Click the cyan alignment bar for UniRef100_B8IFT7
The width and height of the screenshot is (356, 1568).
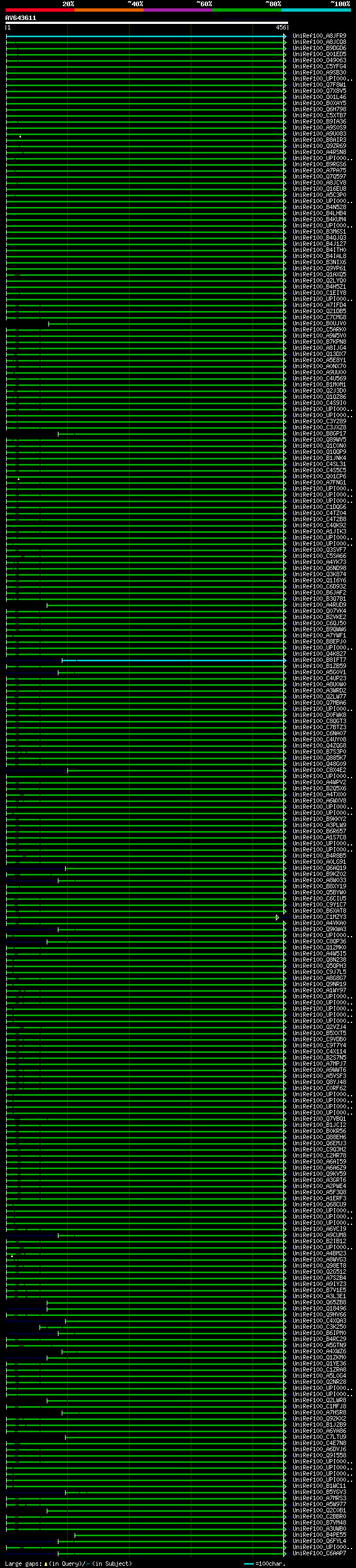174,660
